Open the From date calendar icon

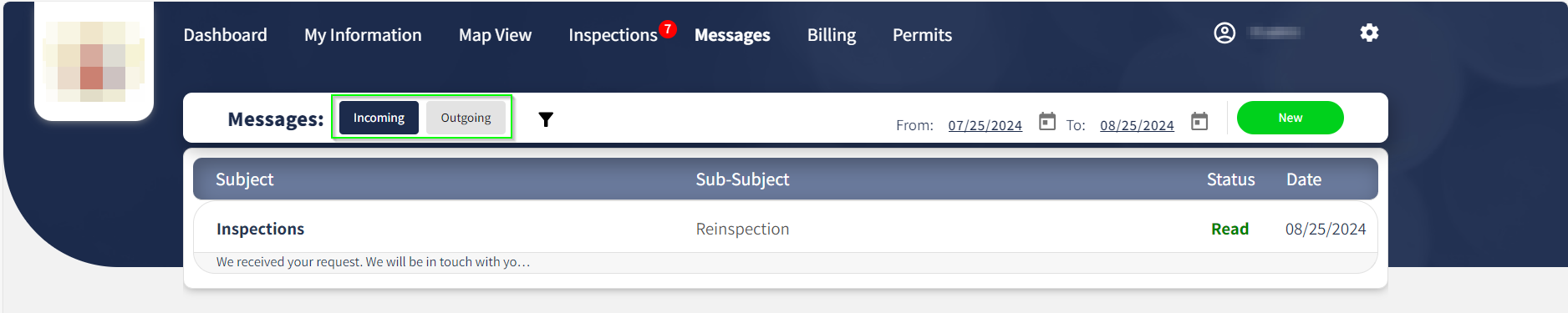pyautogui.click(x=1046, y=121)
